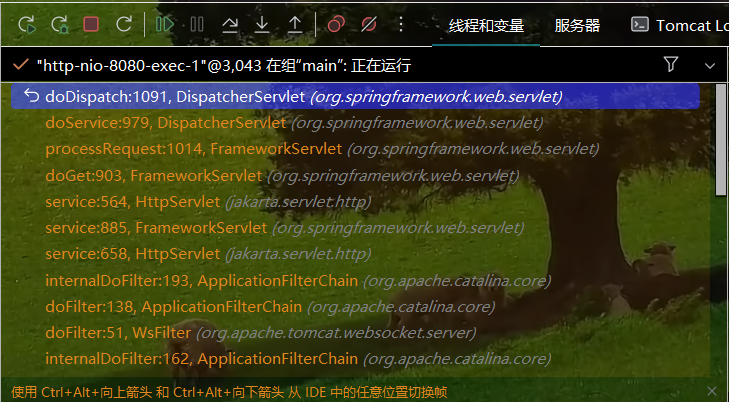729x402 pixels.
Task: Select the service:564 HttpServlet frame
Action: [x=355, y=202]
